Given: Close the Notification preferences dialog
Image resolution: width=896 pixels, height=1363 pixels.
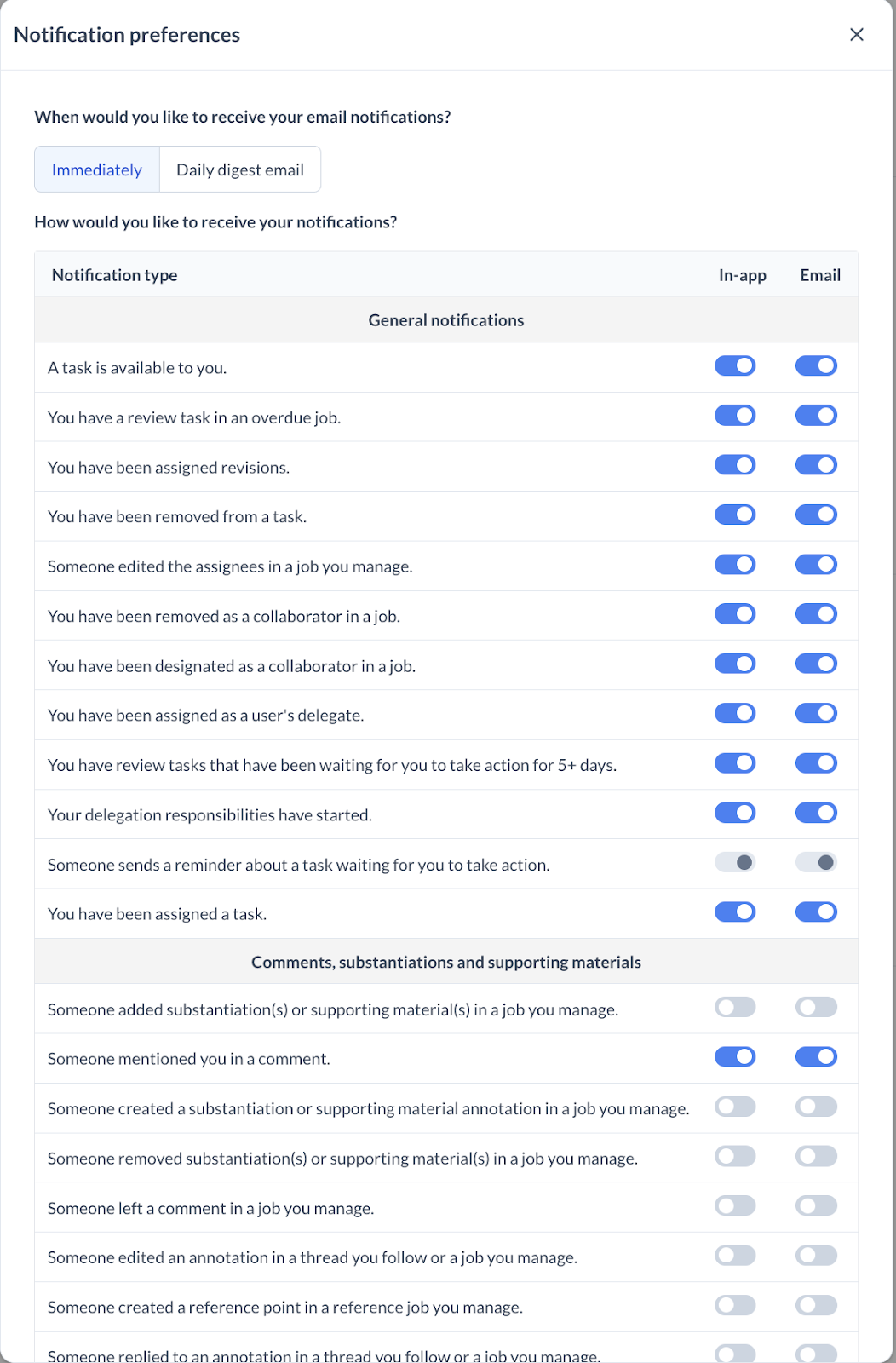Looking at the screenshot, I should click(x=857, y=35).
